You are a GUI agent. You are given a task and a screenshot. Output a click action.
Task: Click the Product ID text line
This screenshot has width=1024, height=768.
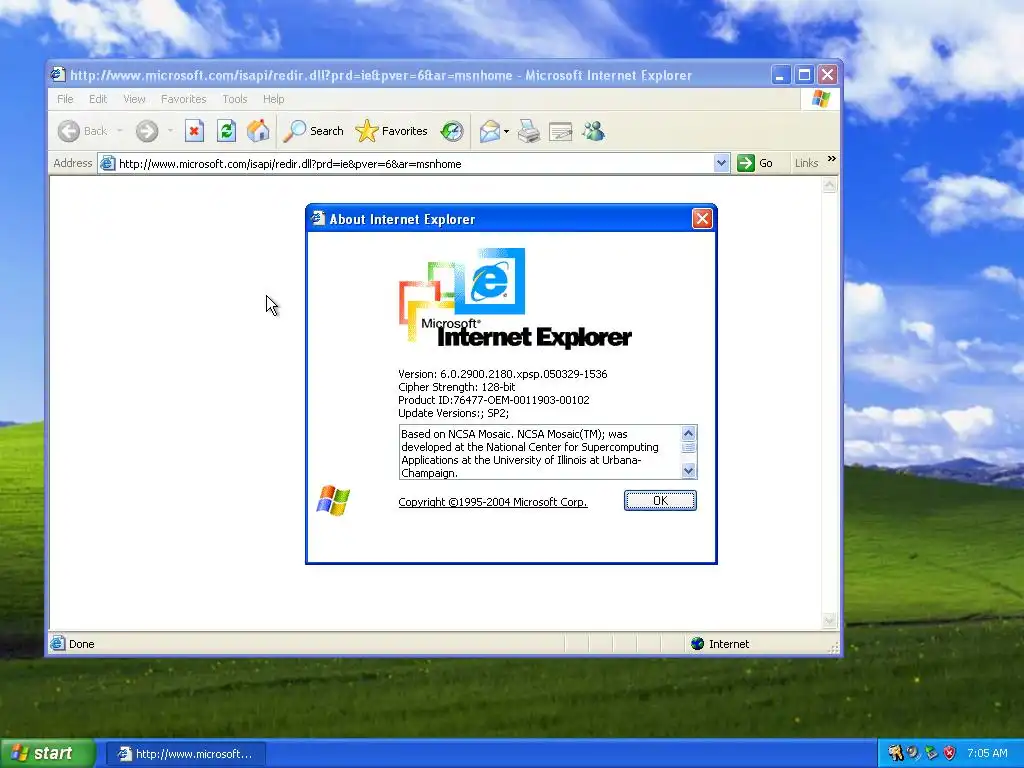(494, 400)
